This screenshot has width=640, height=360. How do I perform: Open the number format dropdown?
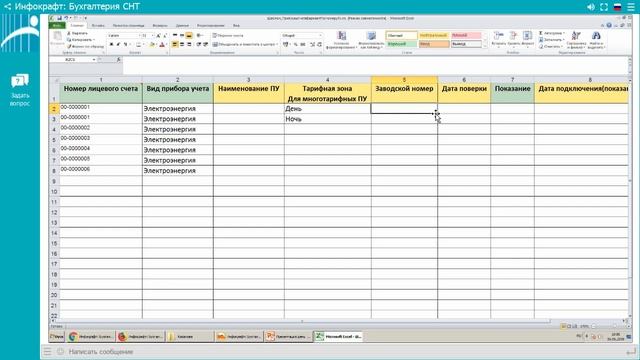click(x=320, y=36)
